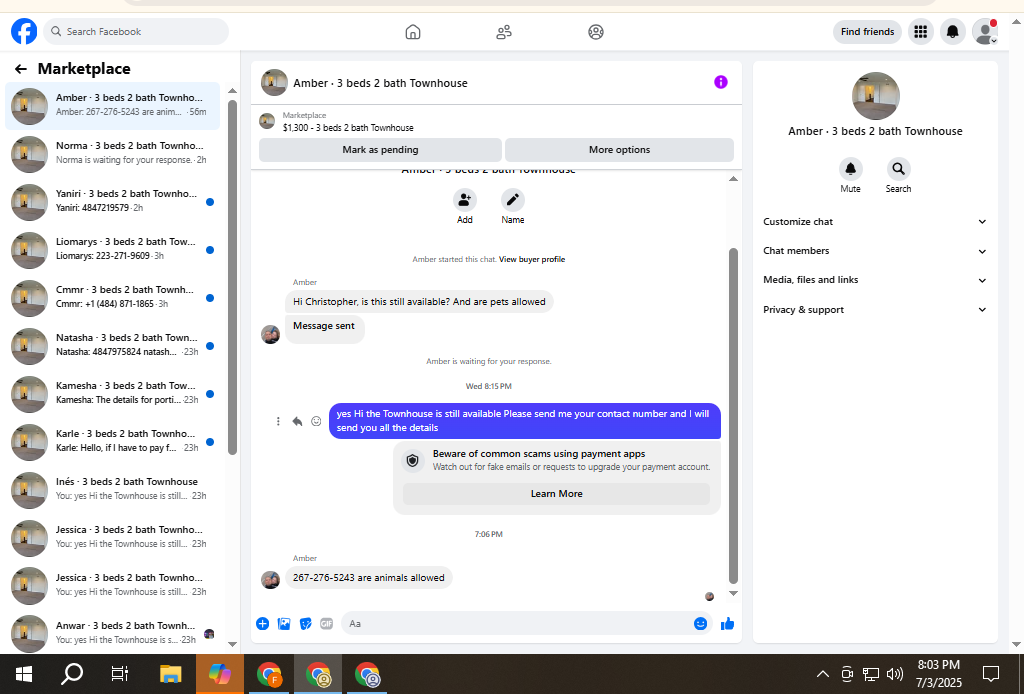Open Karle's conversation
Image resolution: width=1024 pixels, height=694 pixels.
[x=112, y=442]
